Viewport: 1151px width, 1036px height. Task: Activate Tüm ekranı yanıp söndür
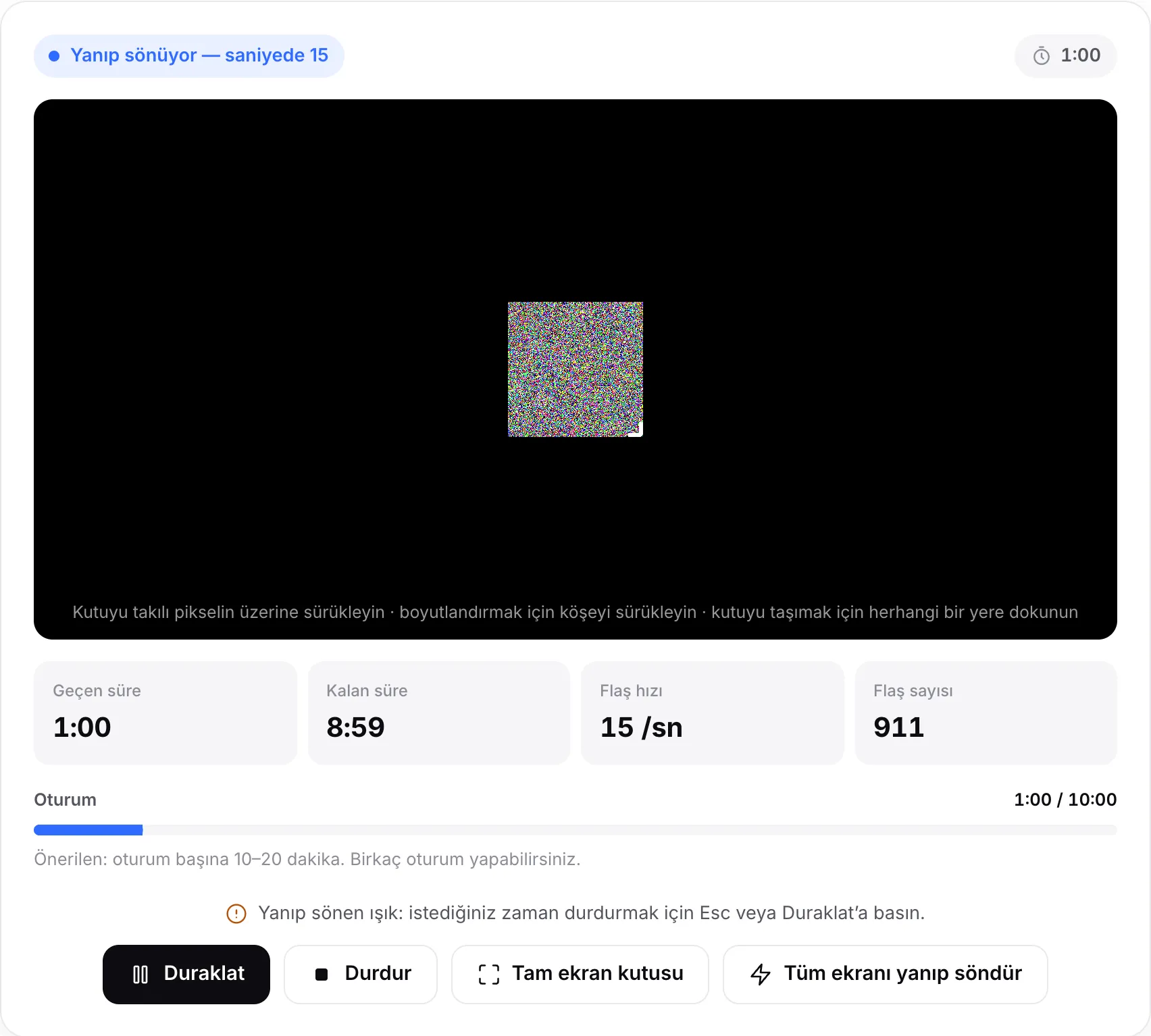click(x=886, y=974)
